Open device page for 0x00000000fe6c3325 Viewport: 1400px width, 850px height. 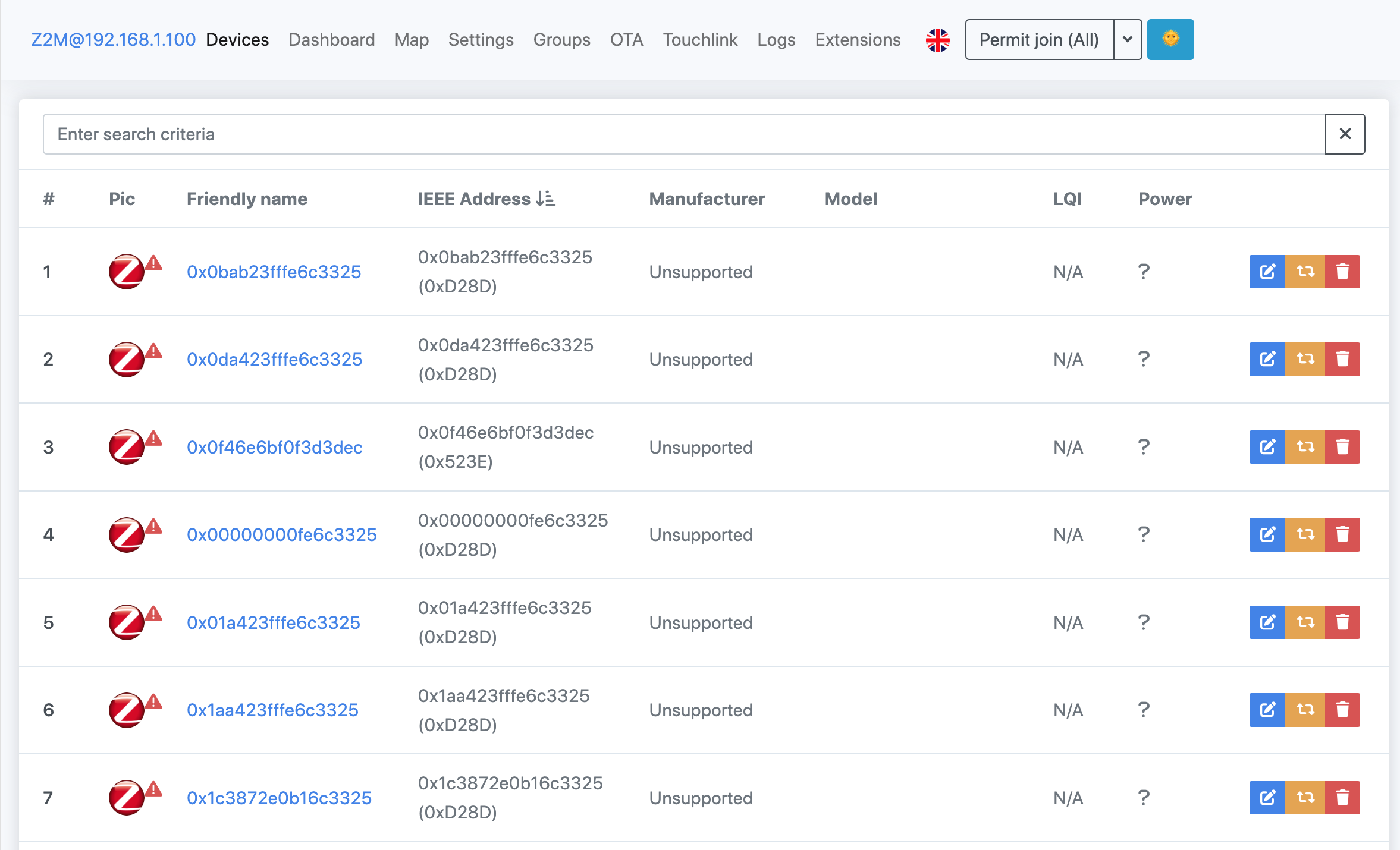click(282, 534)
